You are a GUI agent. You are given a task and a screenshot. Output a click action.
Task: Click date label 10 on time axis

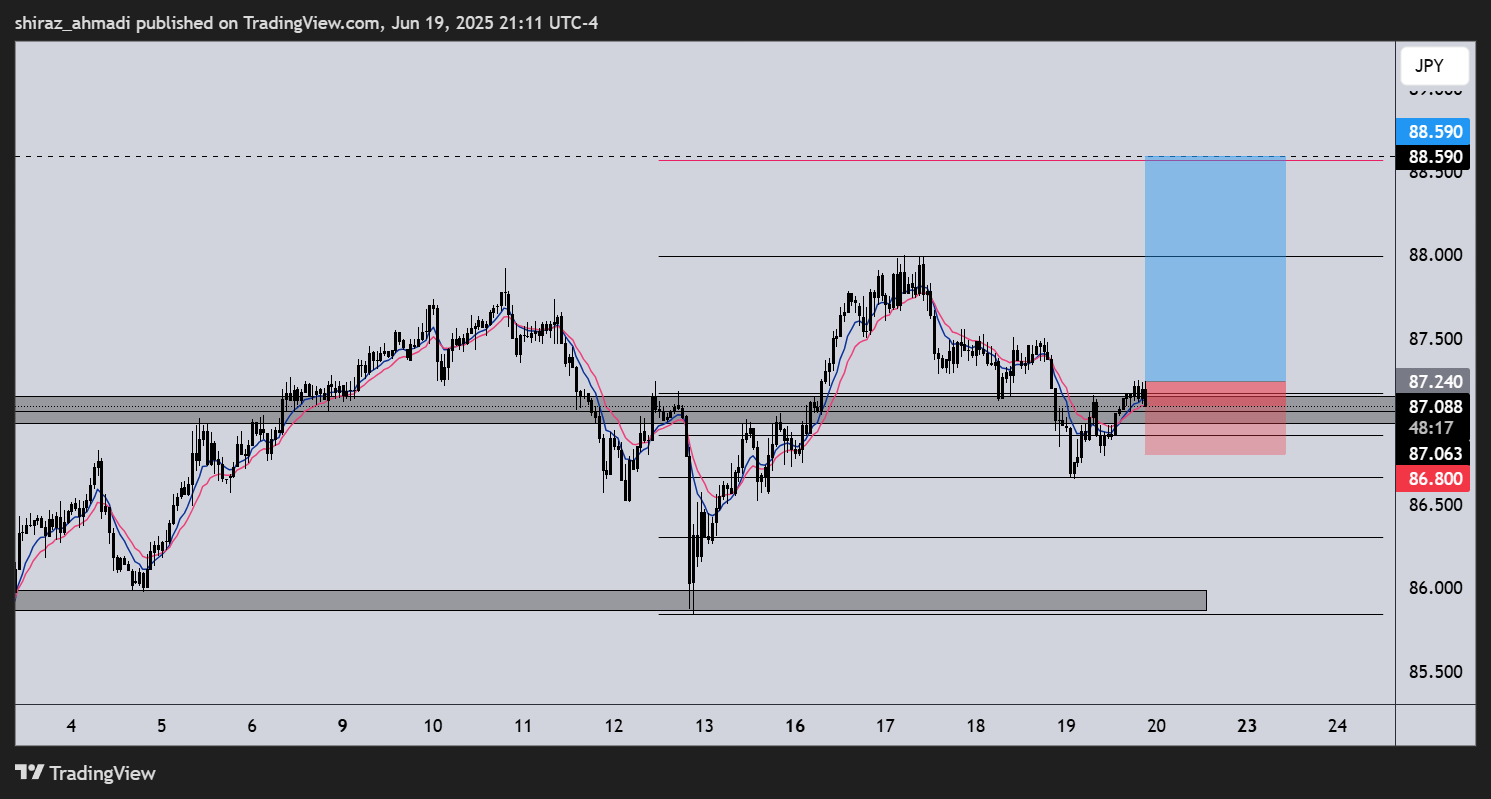click(x=433, y=726)
